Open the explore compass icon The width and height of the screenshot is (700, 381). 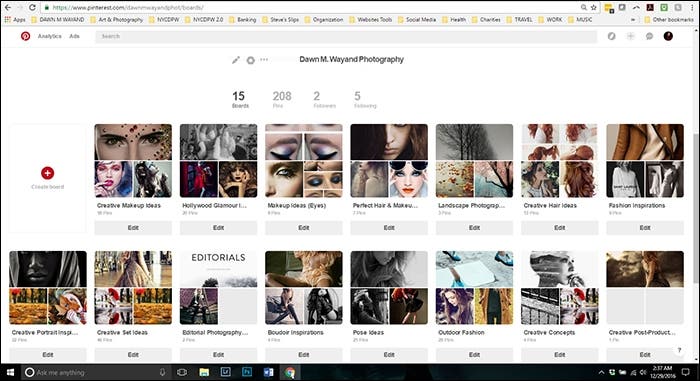(612, 36)
